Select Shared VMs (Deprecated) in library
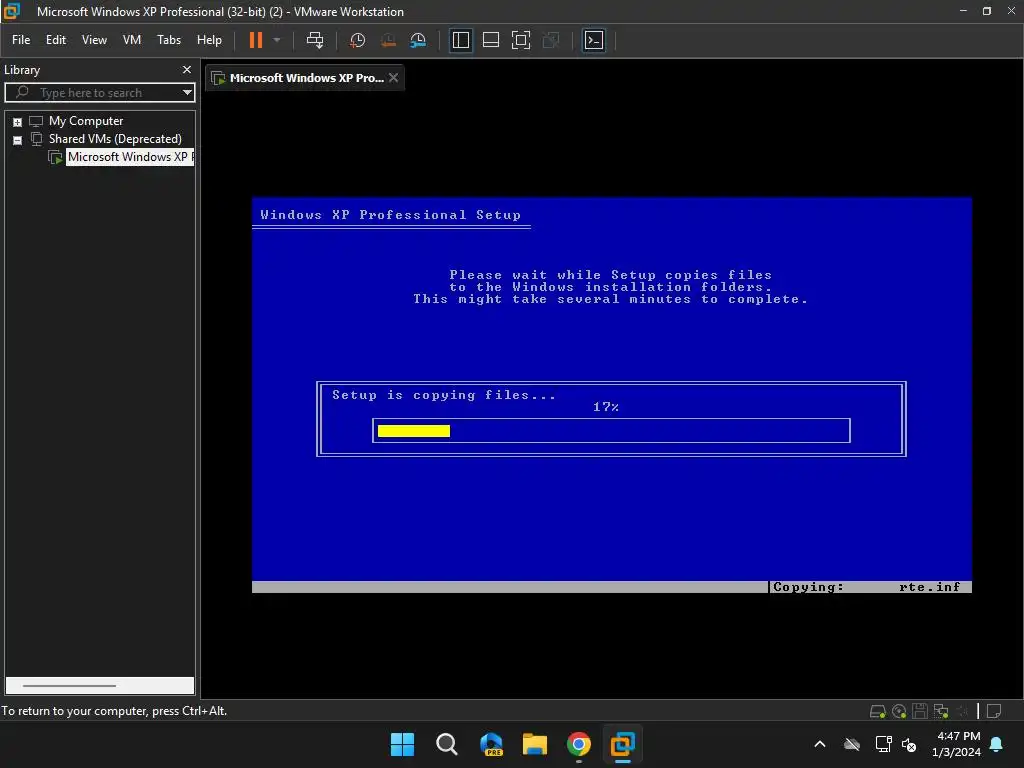Image resolution: width=1024 pixels, height=768 pixels. [115, 138]
